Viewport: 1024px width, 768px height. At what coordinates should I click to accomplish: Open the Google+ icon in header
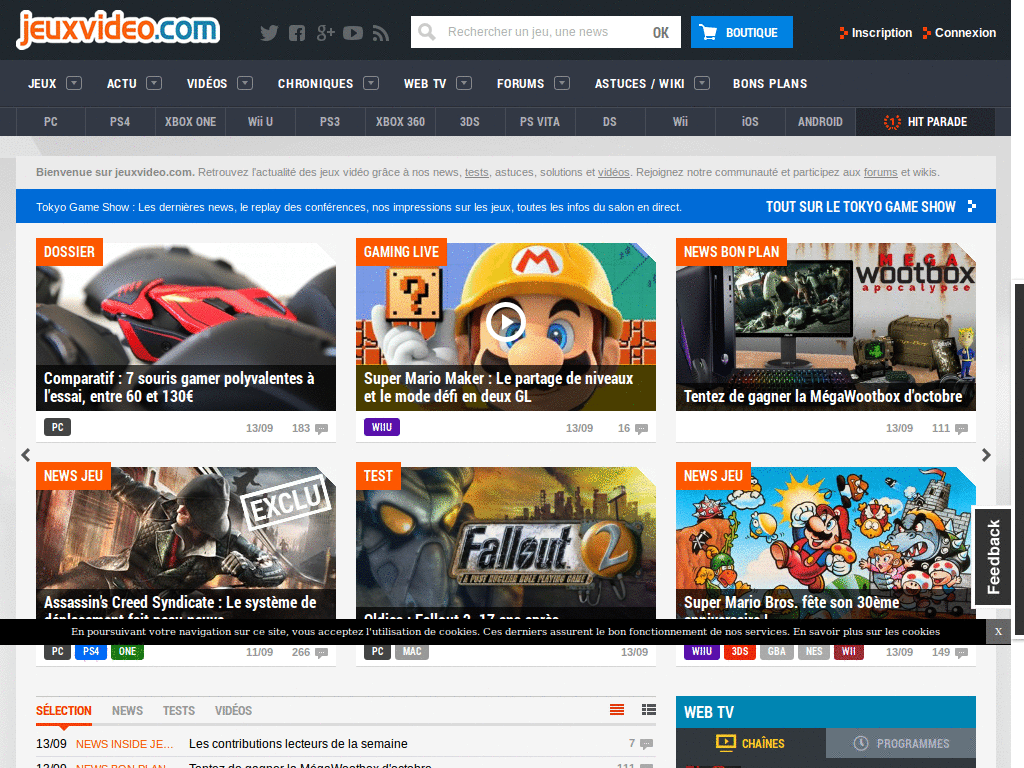click(x=325, y=33)
